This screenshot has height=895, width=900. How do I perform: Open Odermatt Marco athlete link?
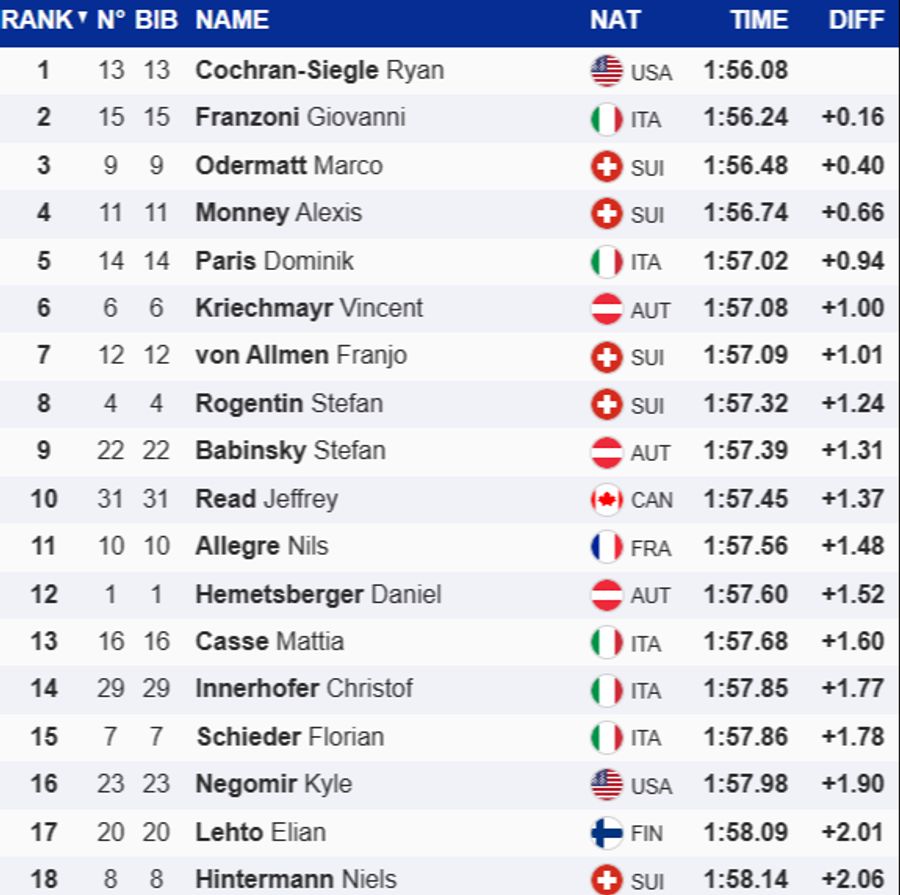point(289,165)
